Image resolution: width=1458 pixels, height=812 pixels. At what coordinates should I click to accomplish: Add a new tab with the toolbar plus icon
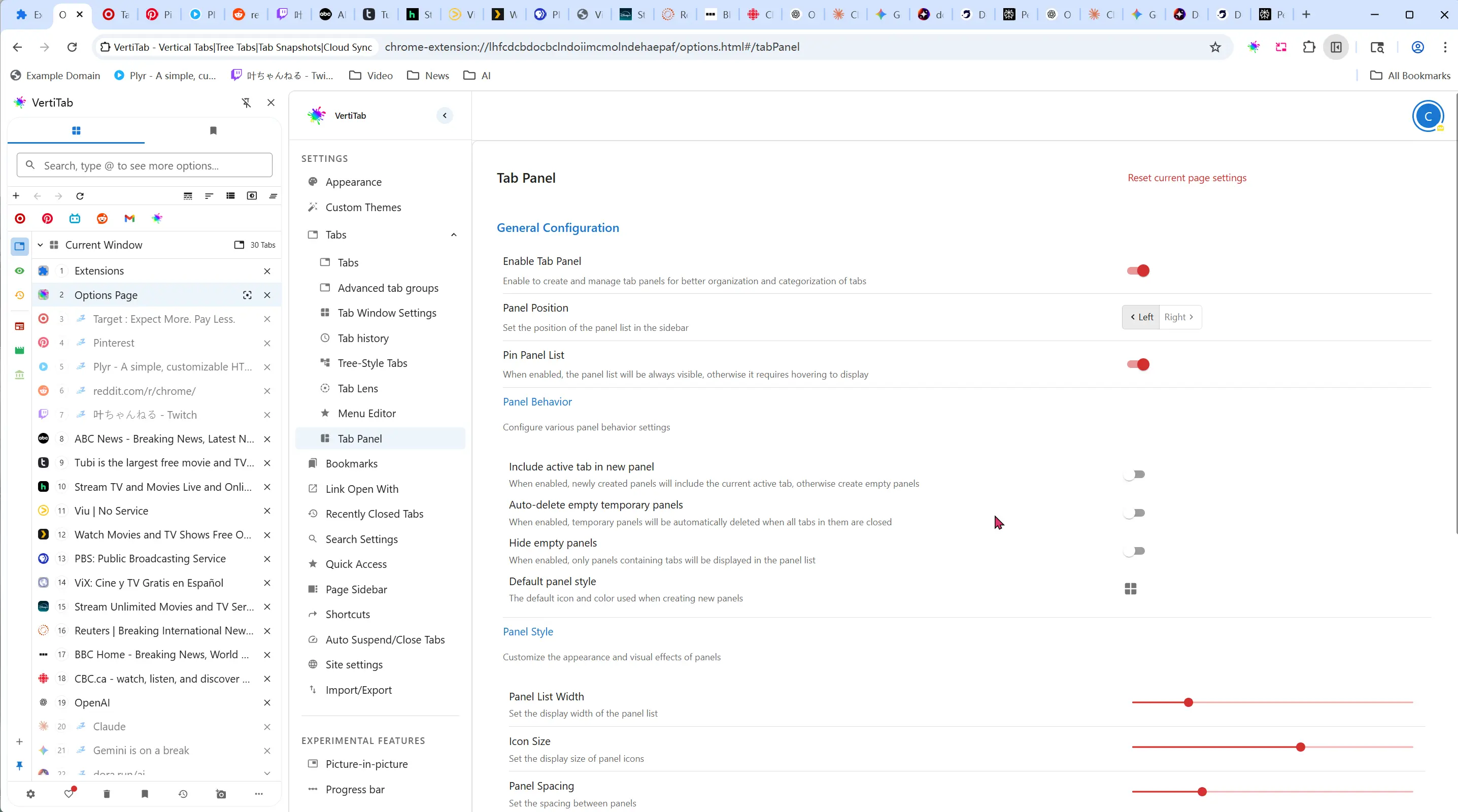16,196
